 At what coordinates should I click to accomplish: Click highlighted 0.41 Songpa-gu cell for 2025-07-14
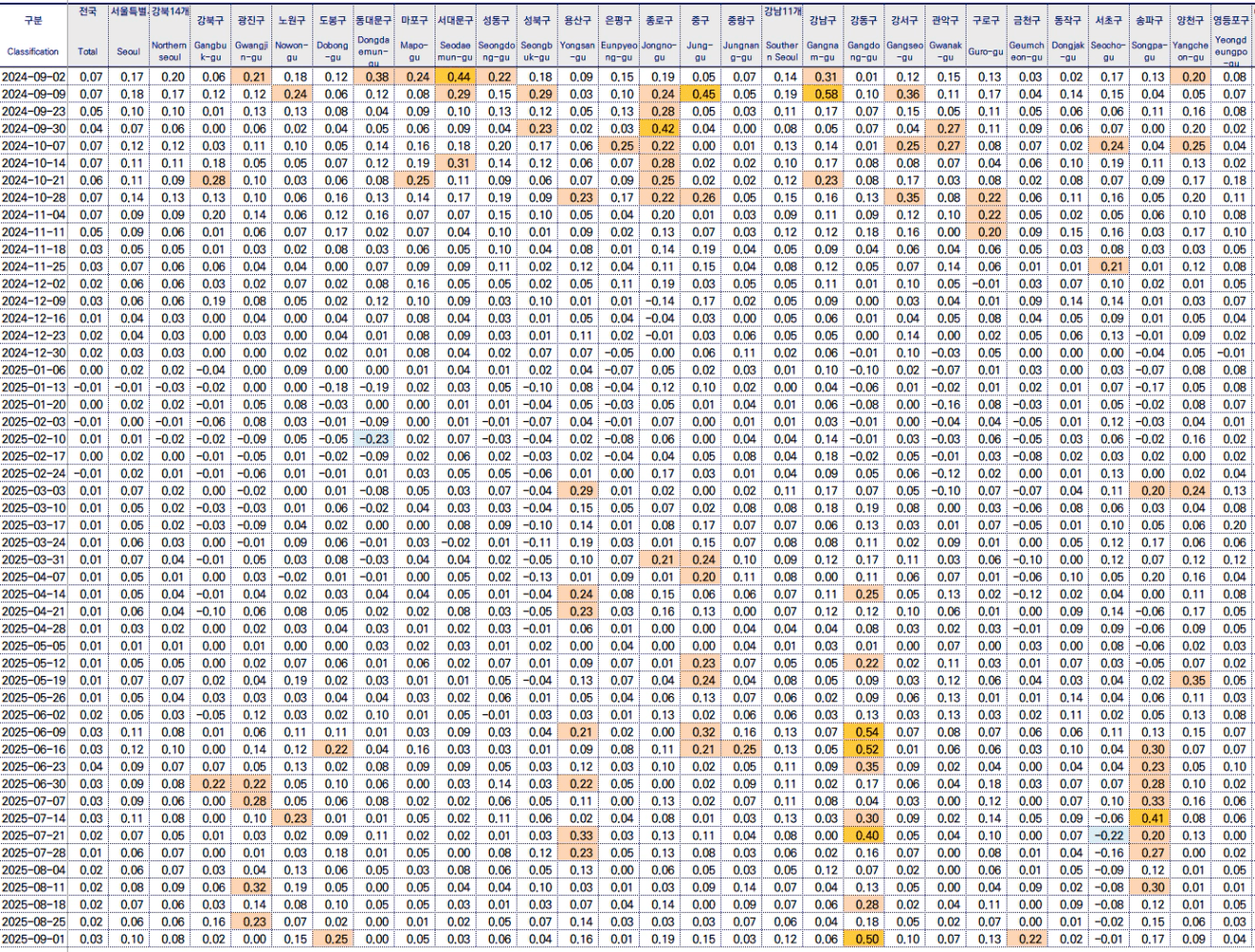click(x=1149, y=816)
